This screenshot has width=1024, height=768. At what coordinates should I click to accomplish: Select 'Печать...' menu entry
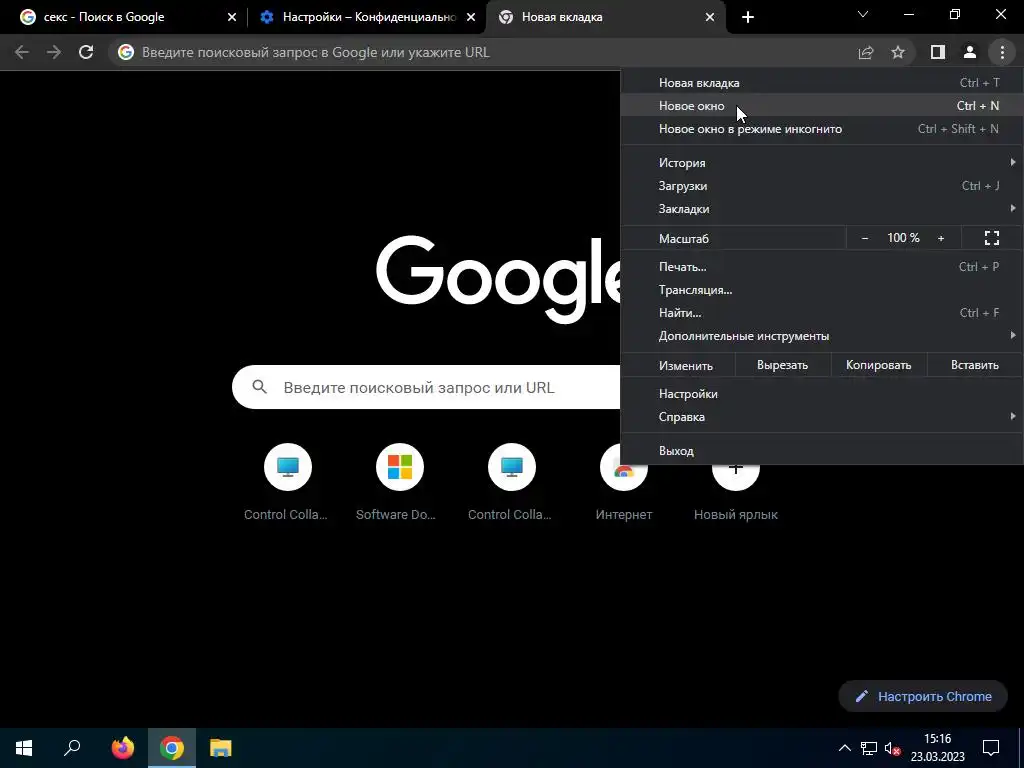(x=822, y=266)
